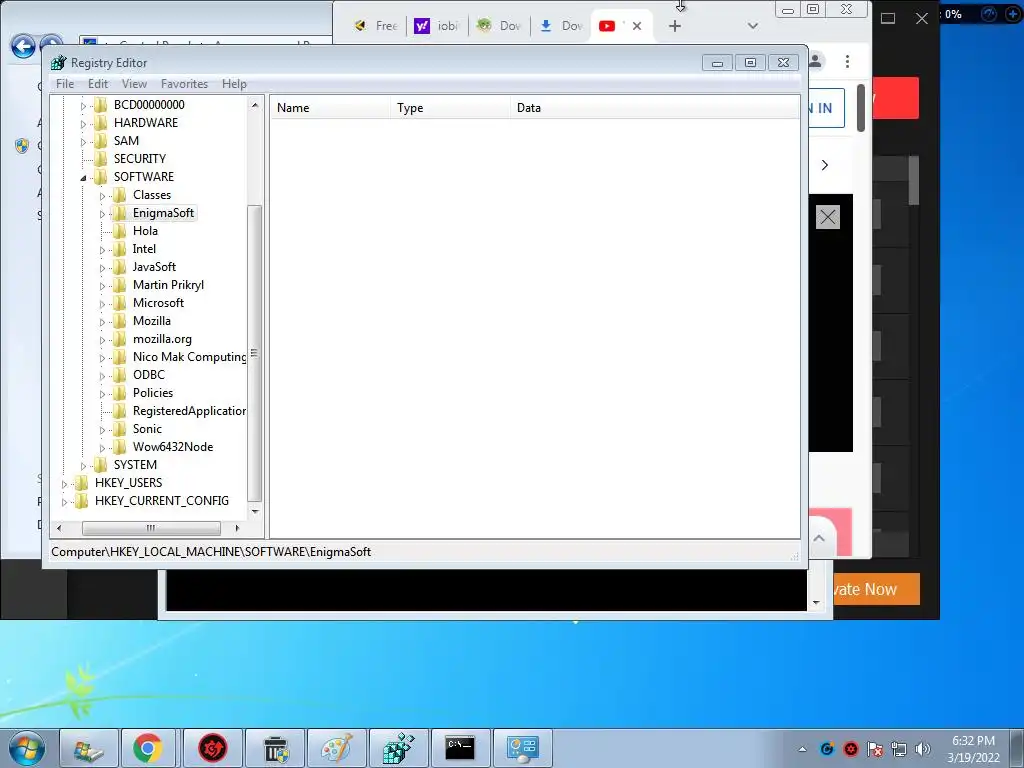The image size is (1024, 768).
Task: Click the Data column header
Action: coord(655,108)
